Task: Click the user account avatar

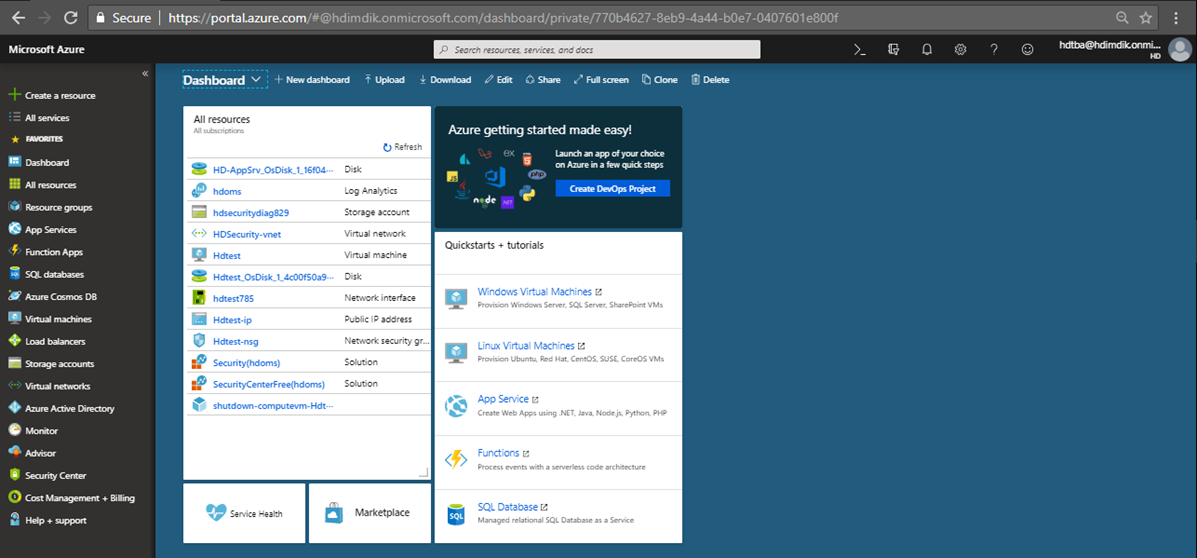Action: [x=1179, y=49]
